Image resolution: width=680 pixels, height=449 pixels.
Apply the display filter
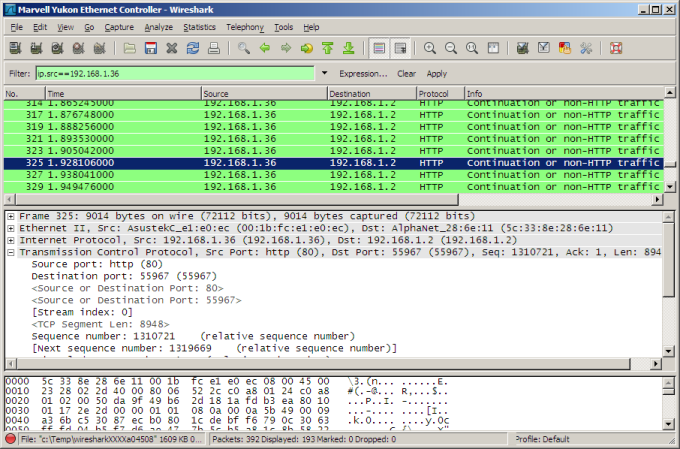point(437,74)
